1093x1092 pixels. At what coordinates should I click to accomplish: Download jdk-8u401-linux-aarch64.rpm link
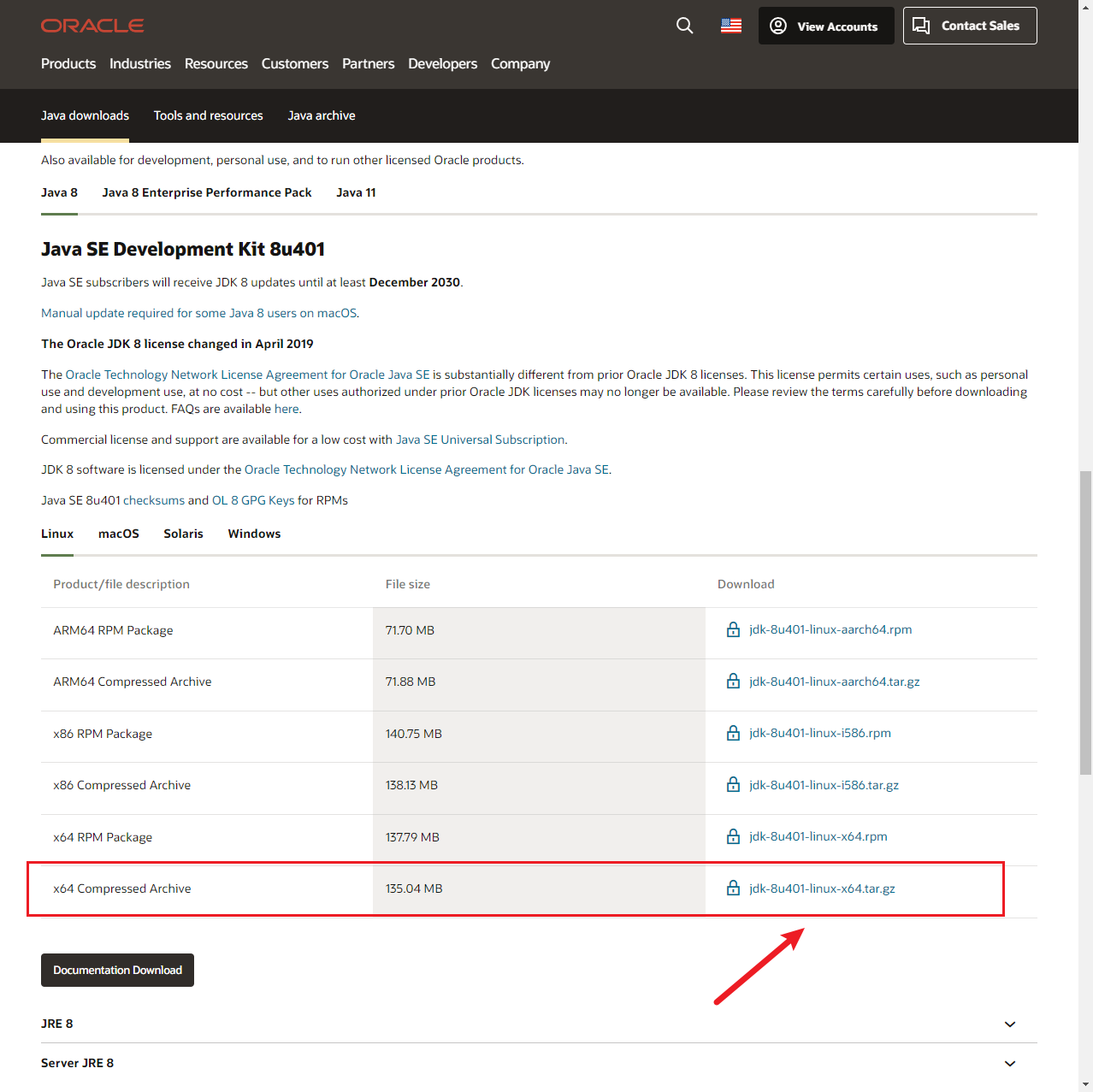click(830, 629)
